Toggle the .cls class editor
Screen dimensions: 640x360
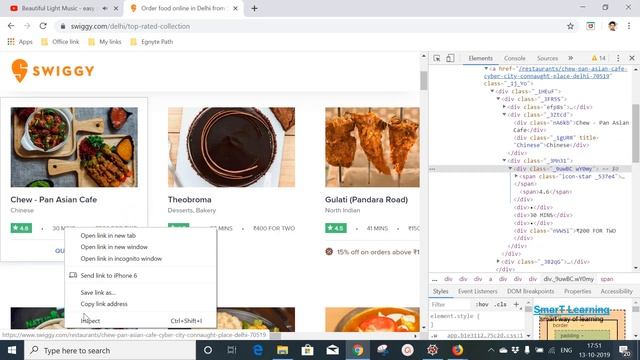[500, 304]
